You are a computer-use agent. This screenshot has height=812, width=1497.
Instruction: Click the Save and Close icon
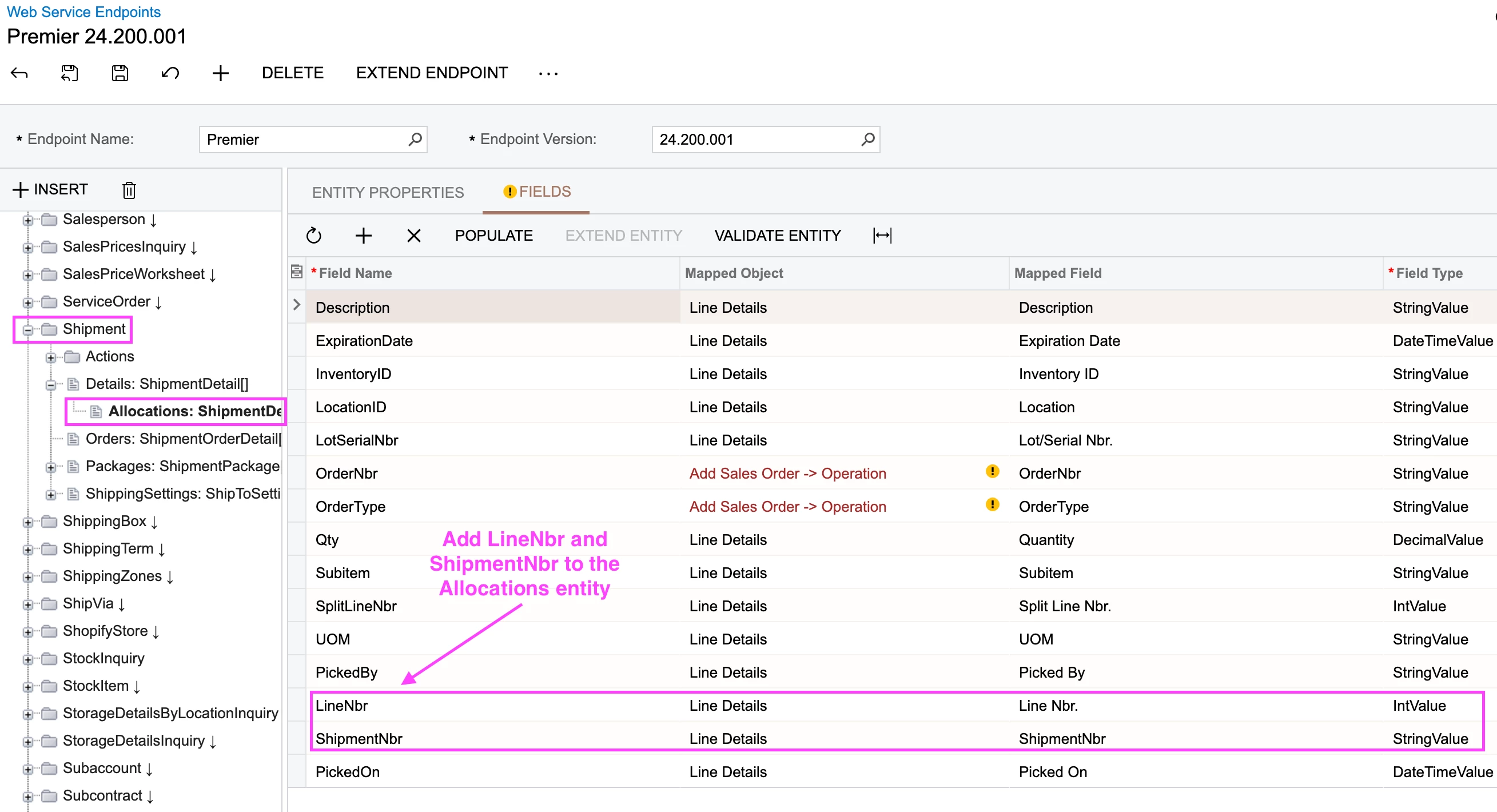[x=69, y=73]
